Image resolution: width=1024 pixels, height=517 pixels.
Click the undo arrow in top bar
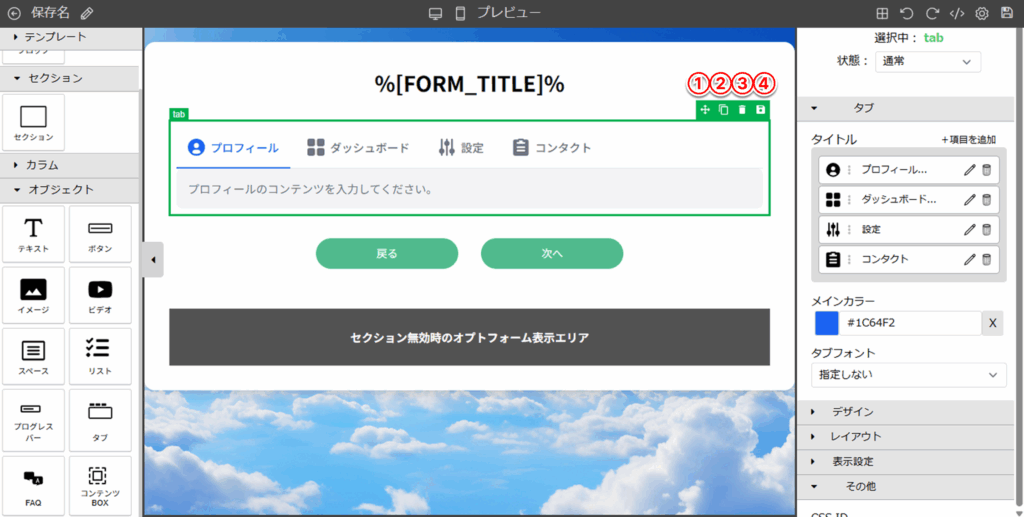coord(907,14)
